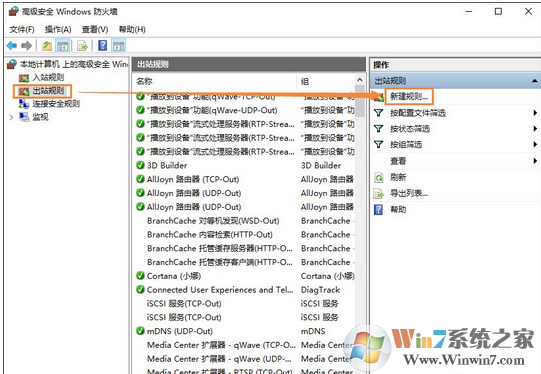Click 新建规则... in the actions pane
541x374 pixels.
coord(409,97)
